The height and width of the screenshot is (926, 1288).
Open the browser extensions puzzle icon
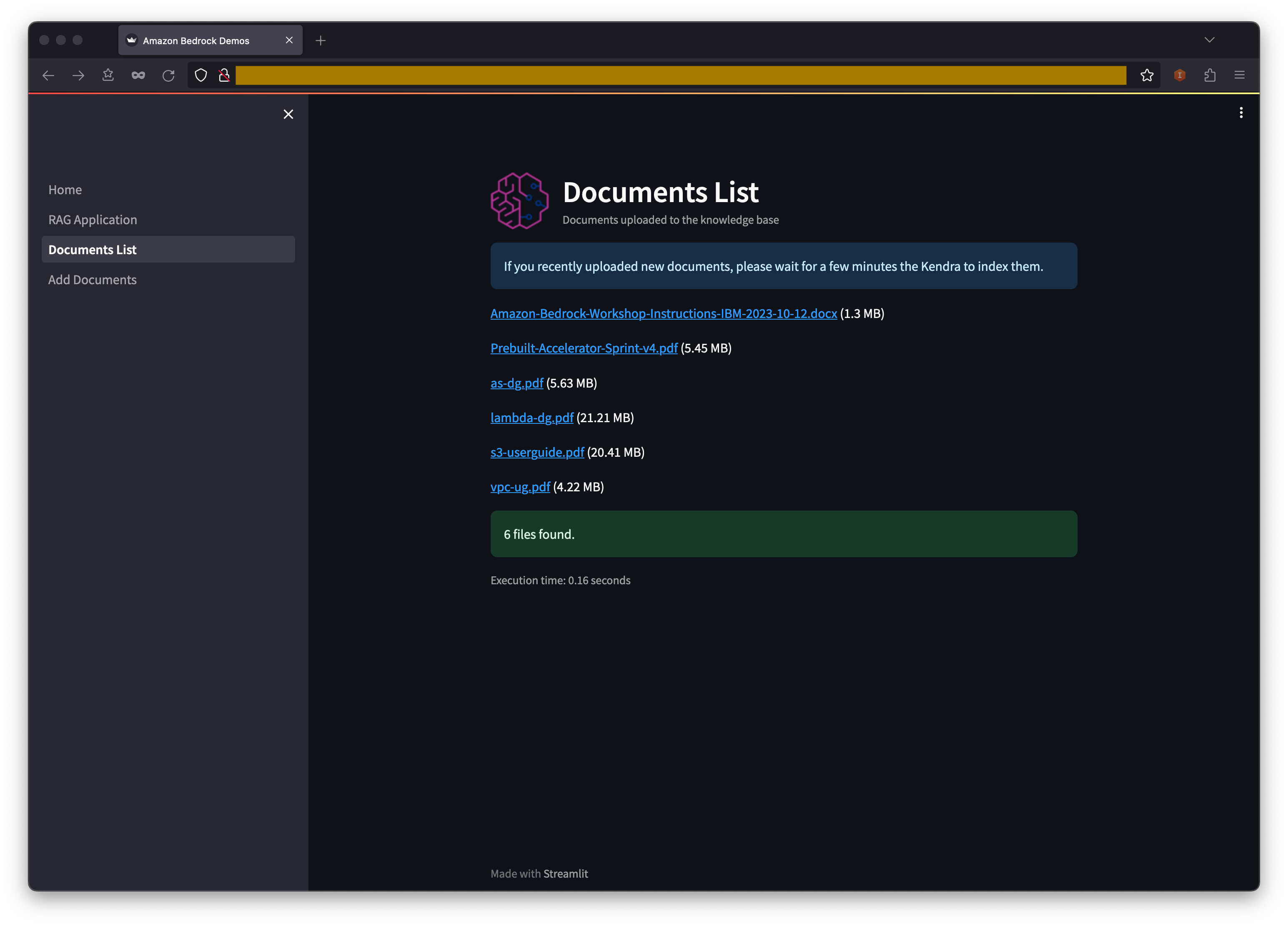(1210, 75)
